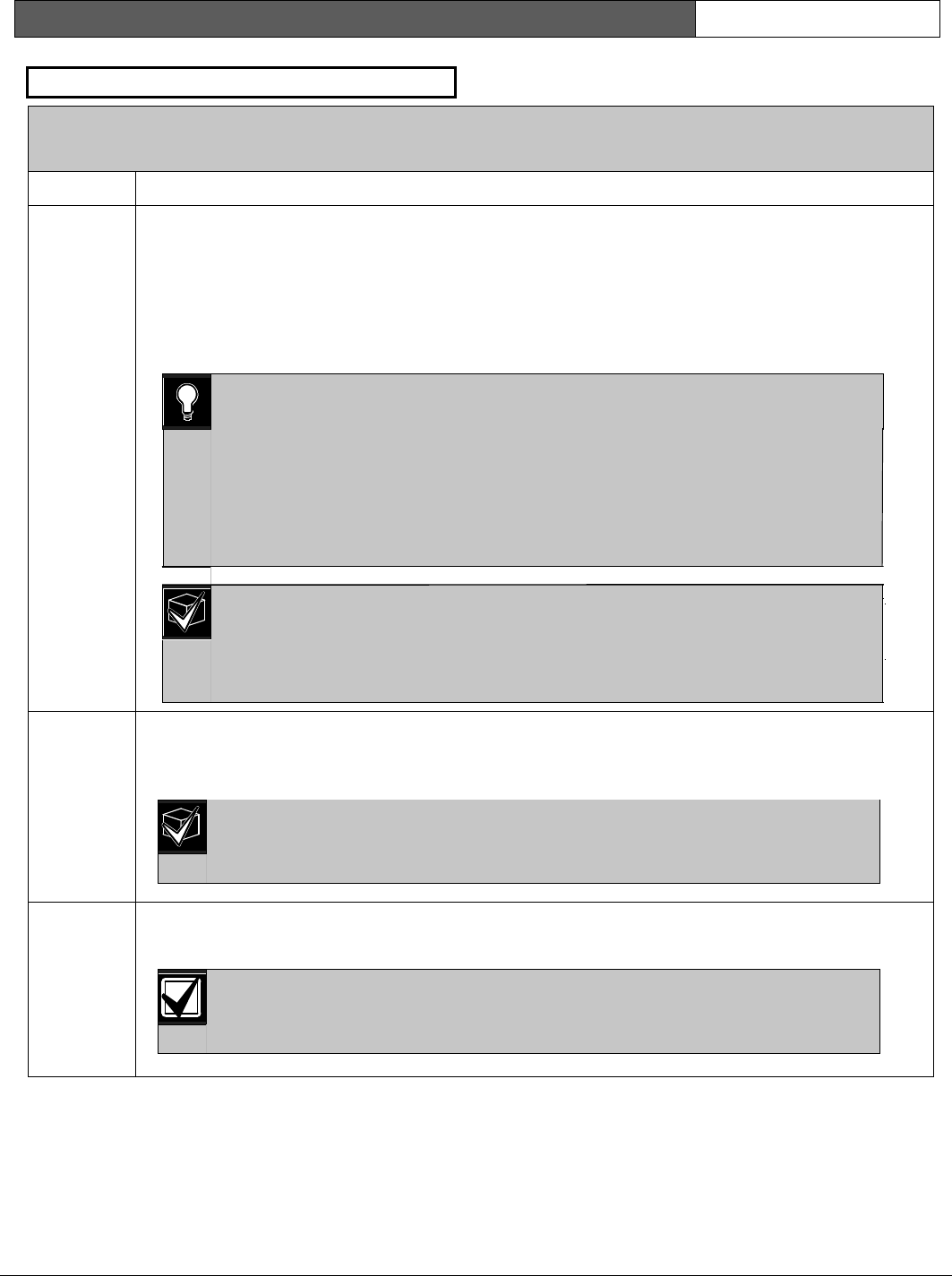Toggle the large checkmark box icon in the bottom row
Image resolution: width=952 pixels, height=1276 pixels.
coord(183,997)
